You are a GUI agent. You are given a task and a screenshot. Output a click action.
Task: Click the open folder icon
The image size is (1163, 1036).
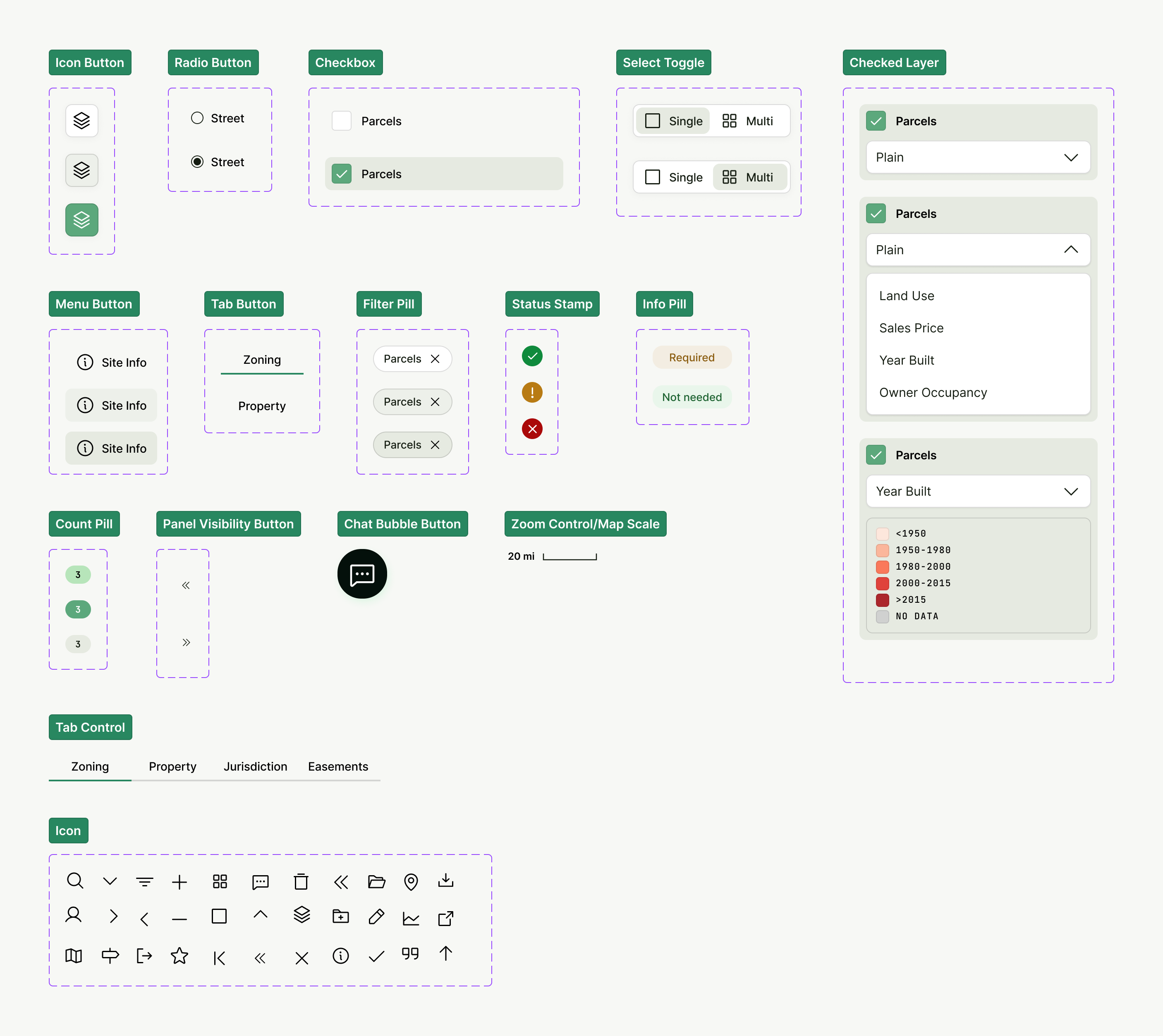pos(376,882)
